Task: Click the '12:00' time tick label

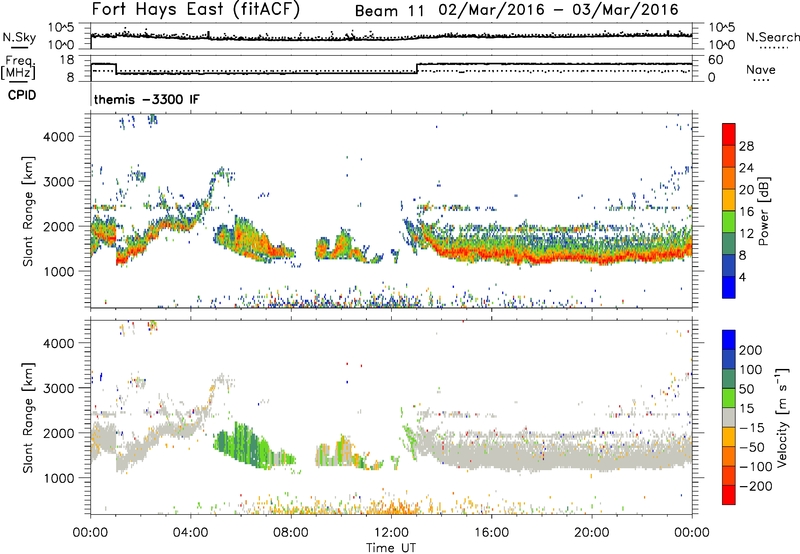Action: tap(391, 533)
